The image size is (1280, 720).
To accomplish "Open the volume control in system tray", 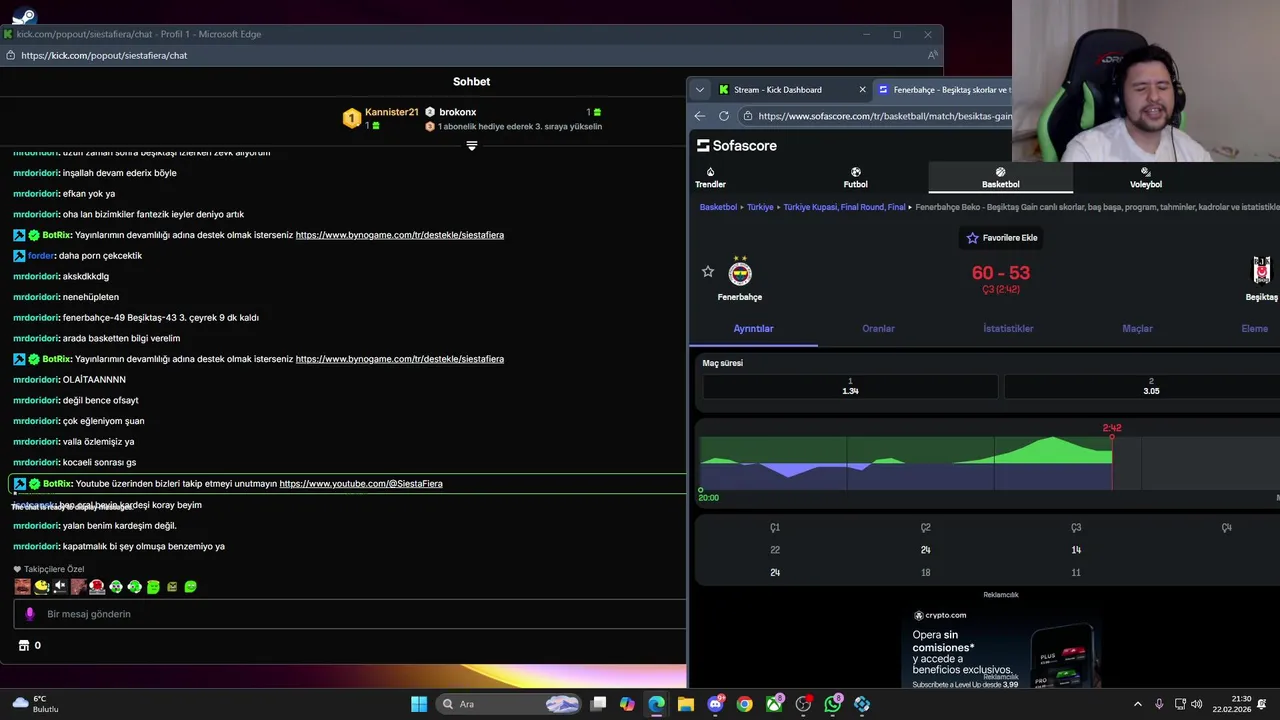I will pyautogui.click(x=1197, y=704).
